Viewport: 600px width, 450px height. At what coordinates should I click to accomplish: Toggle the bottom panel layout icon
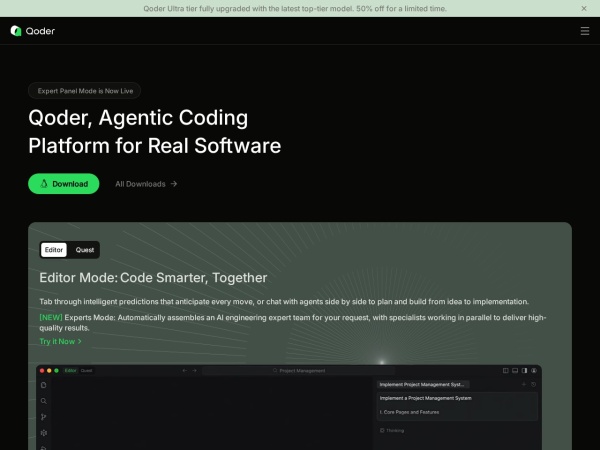pyautogui.click(x=515, y=370)
